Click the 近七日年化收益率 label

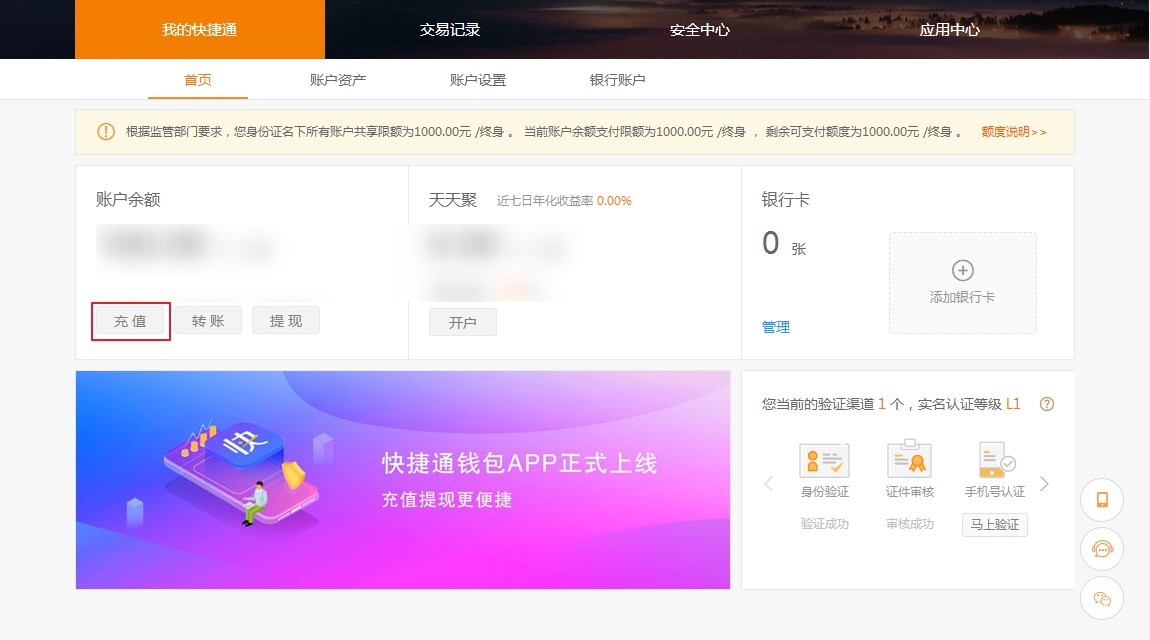pos(545,201)
